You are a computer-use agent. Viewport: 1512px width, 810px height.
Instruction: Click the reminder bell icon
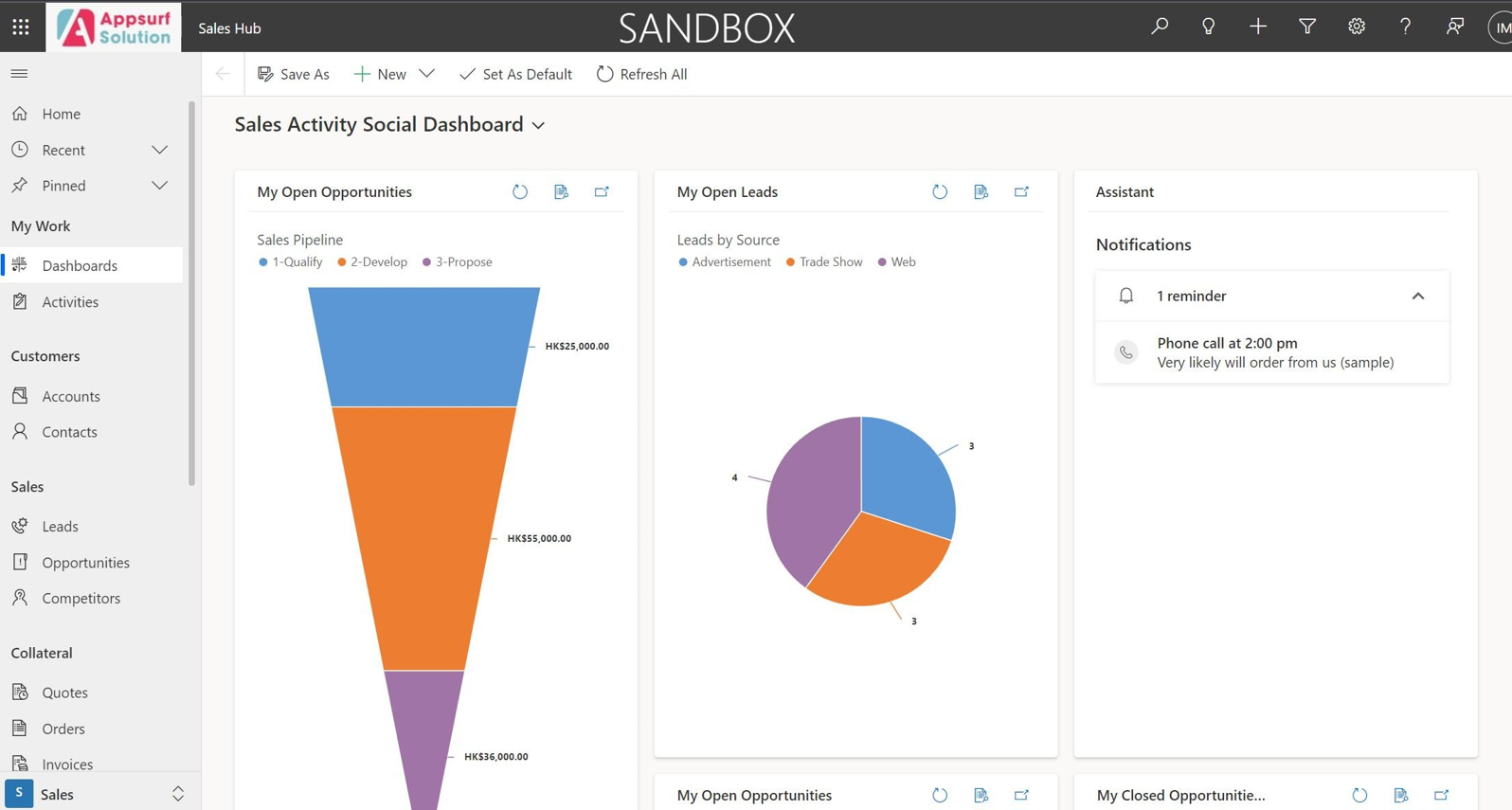pyautogui.click(x=1125, y=296)
